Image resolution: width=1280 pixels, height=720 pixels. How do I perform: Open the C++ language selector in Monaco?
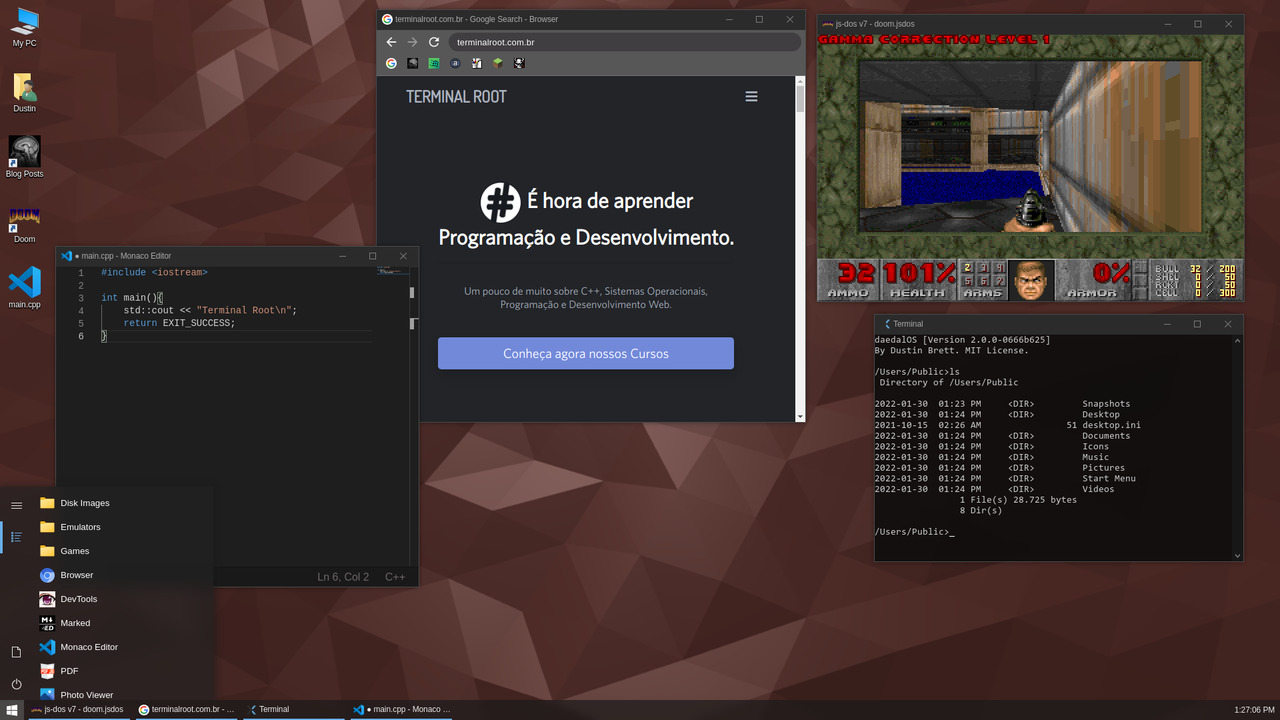tap(395, 577)
